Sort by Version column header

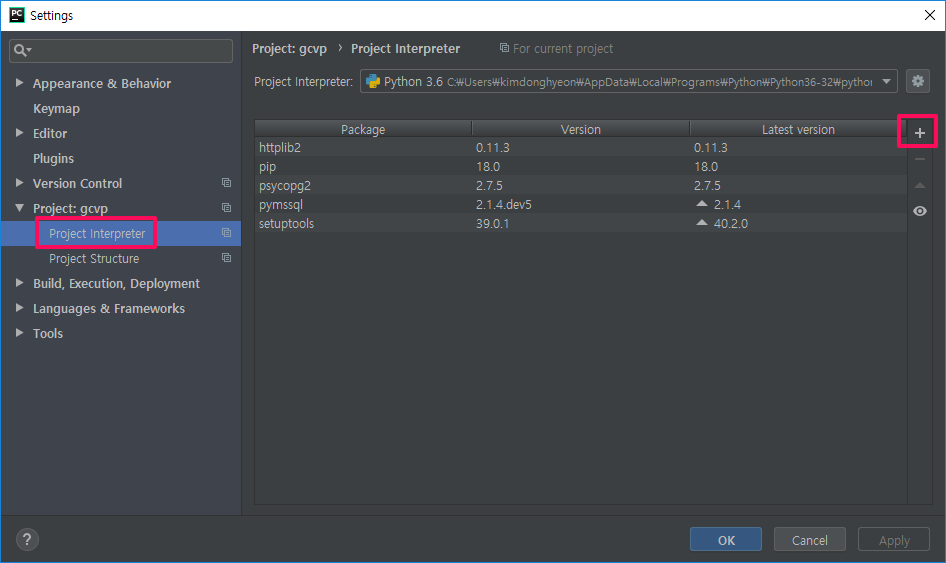point(580,129)
